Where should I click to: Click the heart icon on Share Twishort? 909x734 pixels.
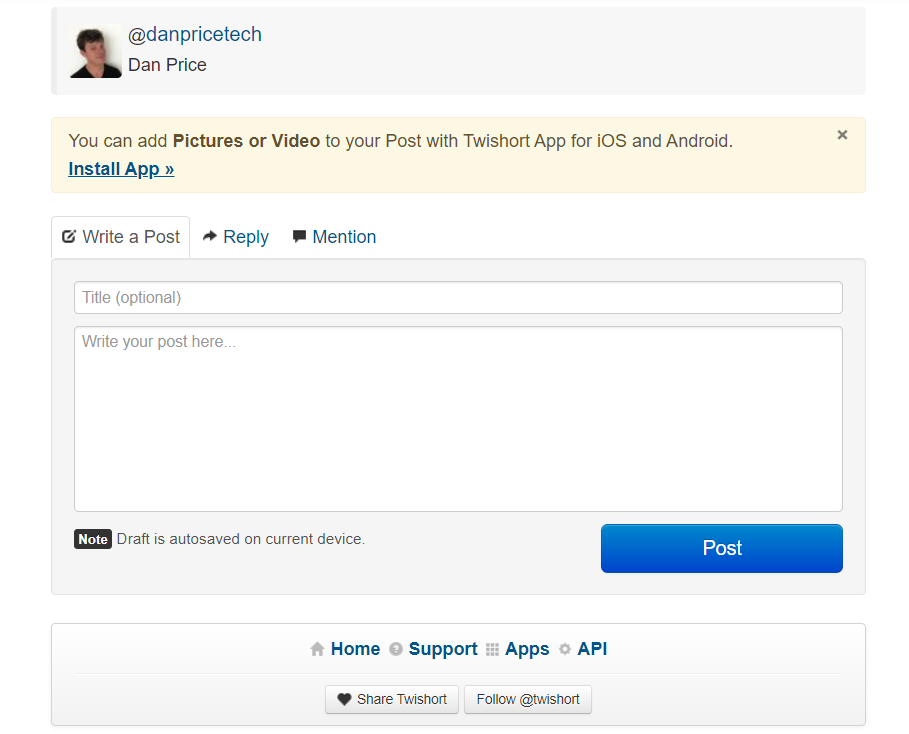coord(344,699)
